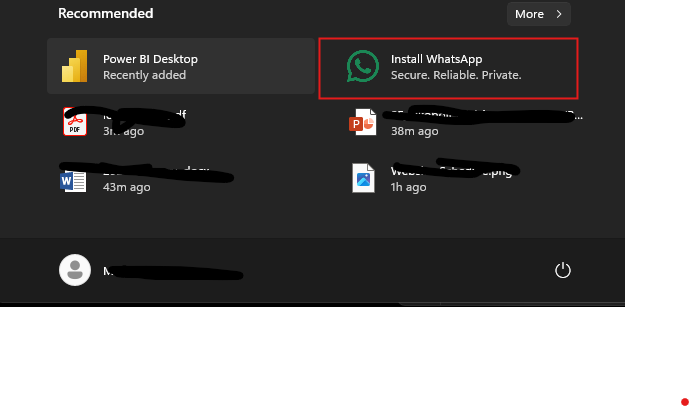Open the PNG image file icon from 1h ago
Image resolution: width=689 pixels, height=407 pixels.
(363, 178)
